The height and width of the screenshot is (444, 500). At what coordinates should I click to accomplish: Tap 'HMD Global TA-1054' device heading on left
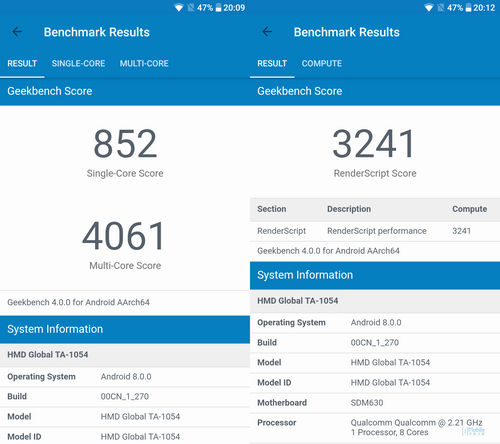click(x=48, y=355)
